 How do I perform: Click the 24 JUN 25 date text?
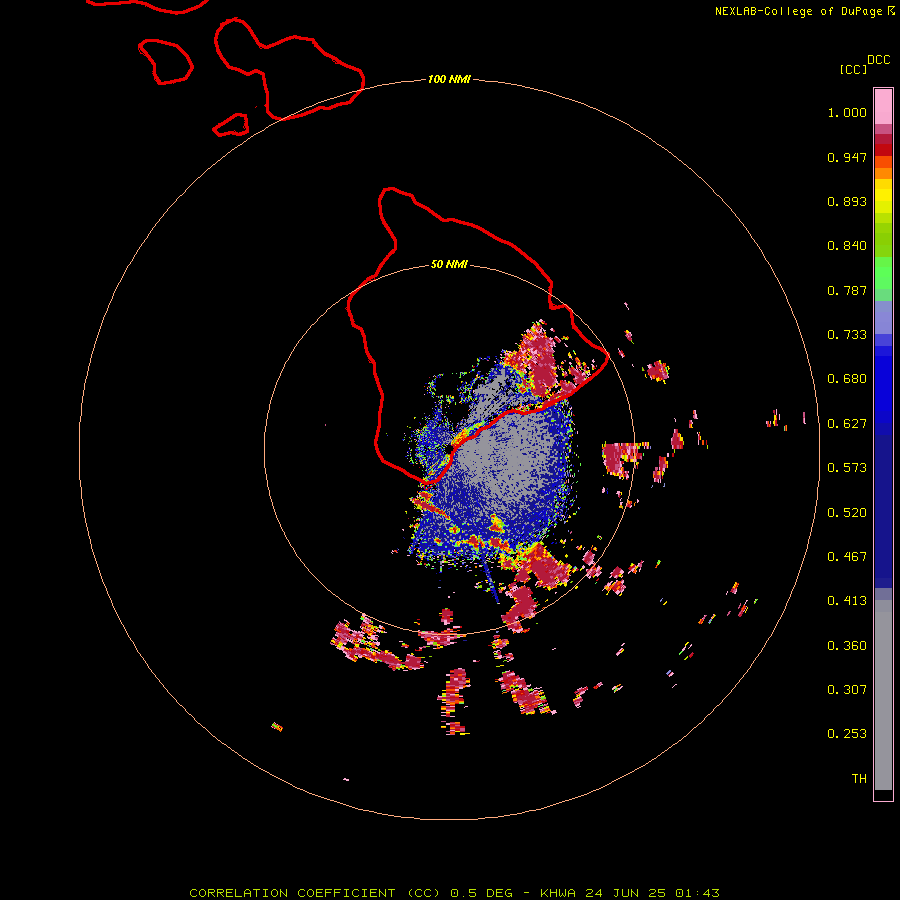(x=625, y=893)
